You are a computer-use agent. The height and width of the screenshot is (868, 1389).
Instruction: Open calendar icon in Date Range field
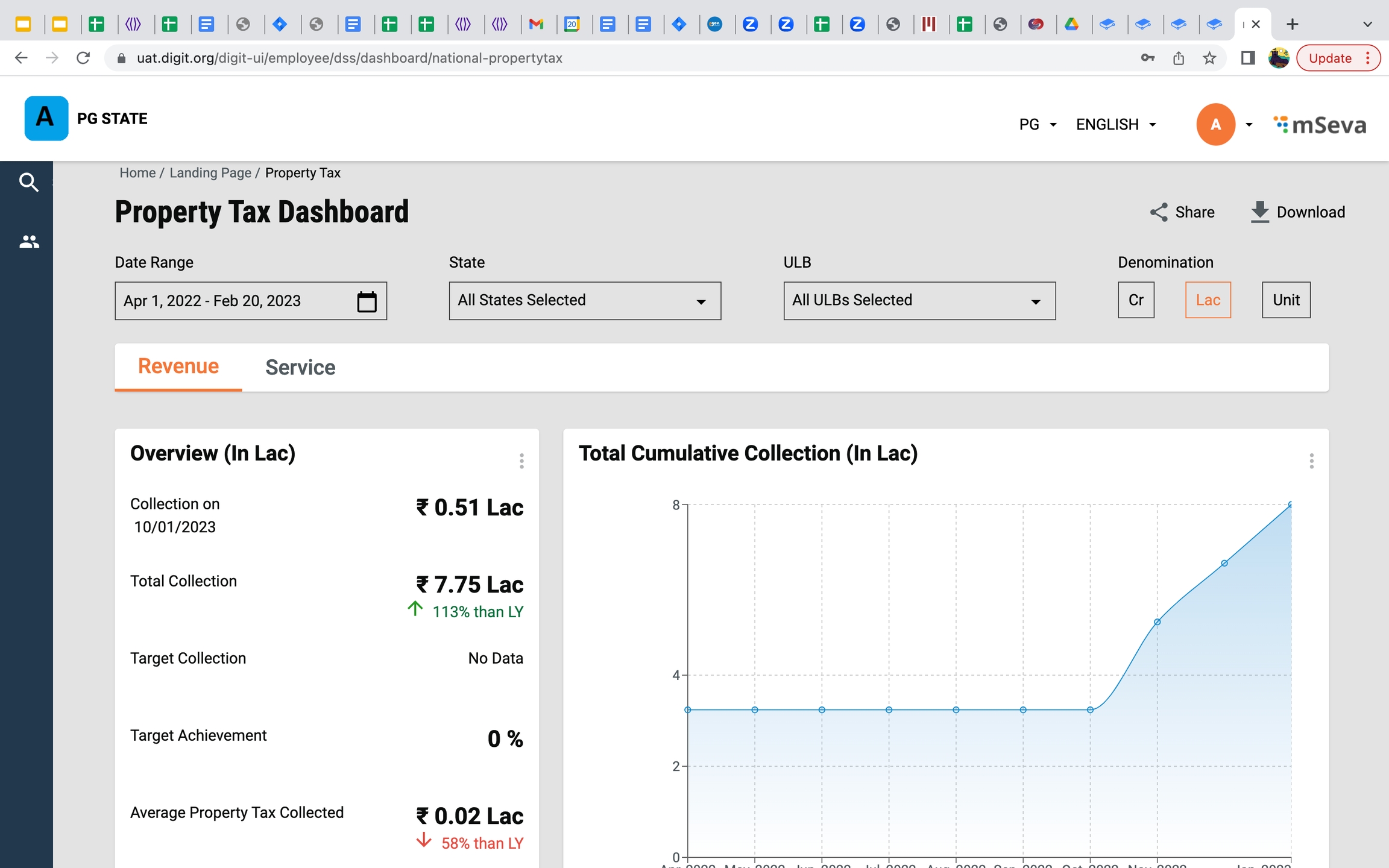[367, 301]
